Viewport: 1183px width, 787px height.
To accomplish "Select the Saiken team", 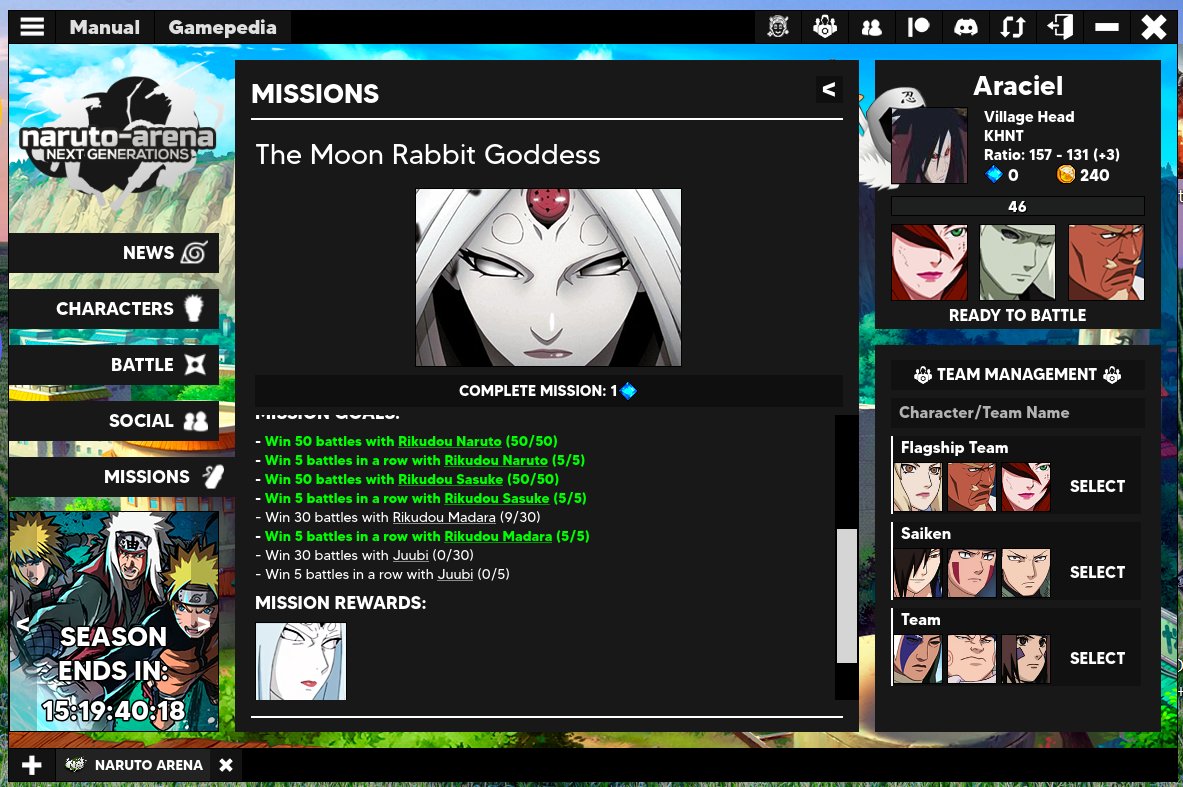I will (1097, 573).
